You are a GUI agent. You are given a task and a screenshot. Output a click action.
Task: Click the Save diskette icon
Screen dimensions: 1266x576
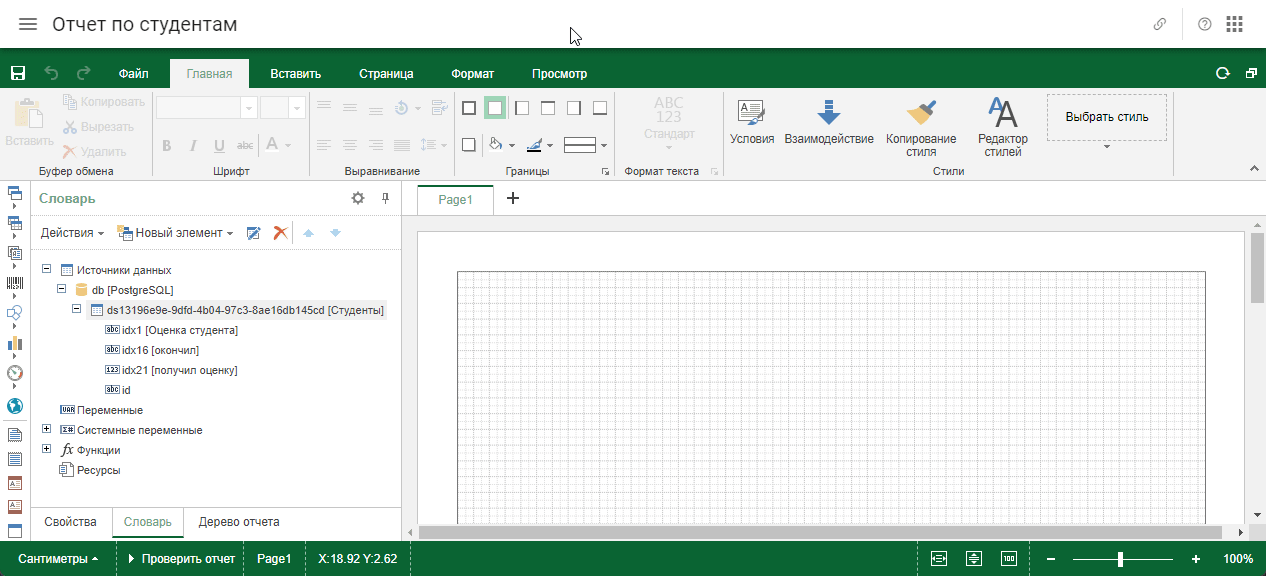click(x=17, y=73)
